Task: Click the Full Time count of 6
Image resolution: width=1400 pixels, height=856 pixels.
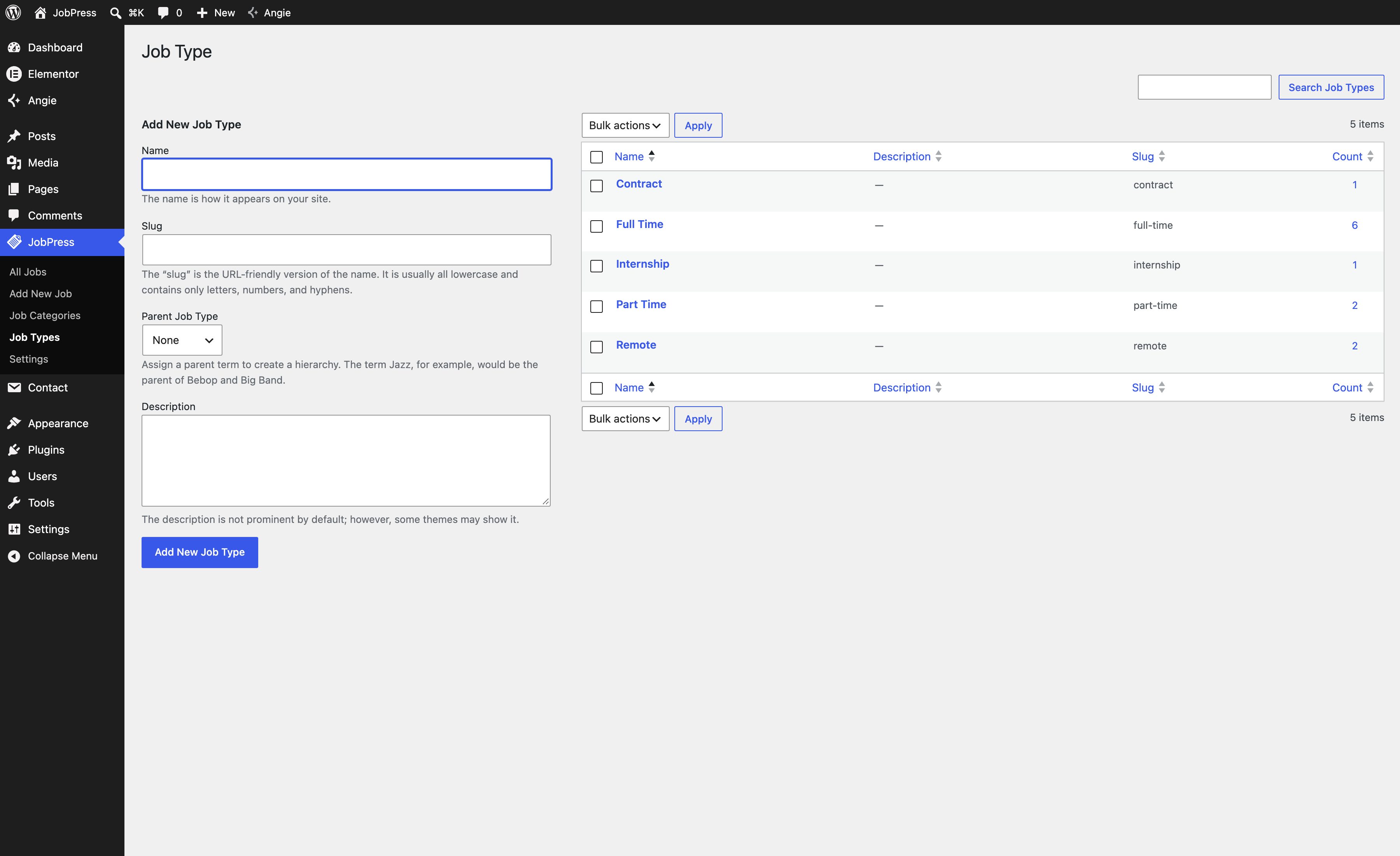Action: [x=1354, y=225]
